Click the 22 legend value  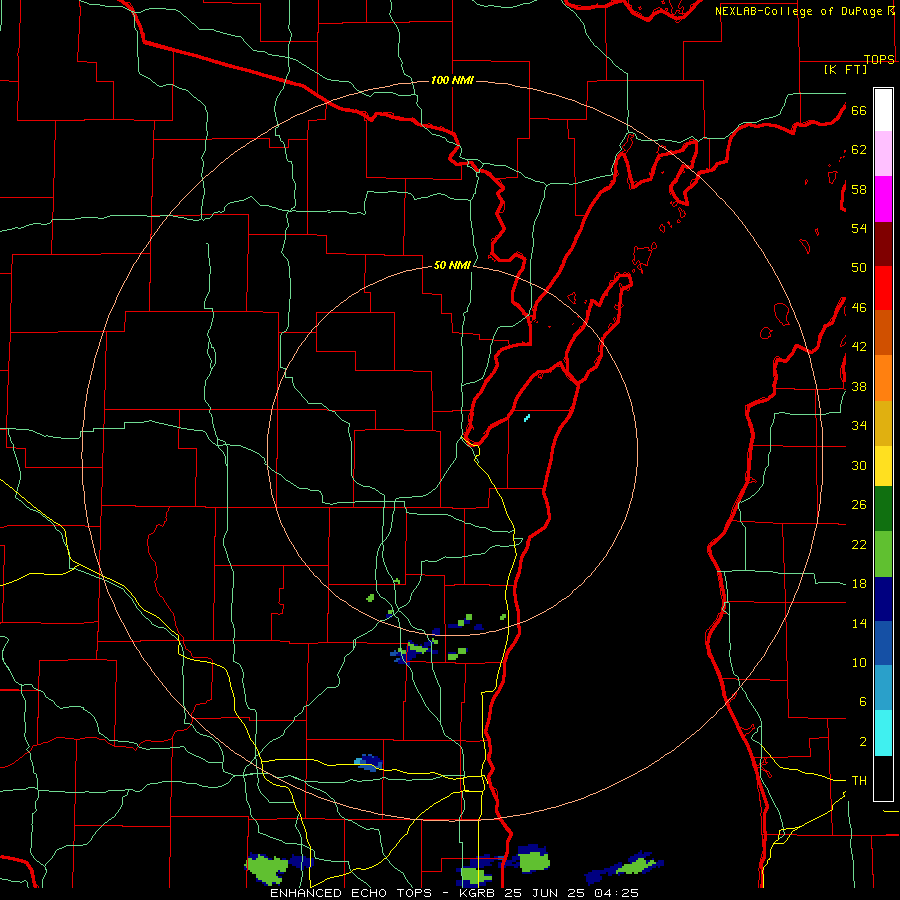859,544
